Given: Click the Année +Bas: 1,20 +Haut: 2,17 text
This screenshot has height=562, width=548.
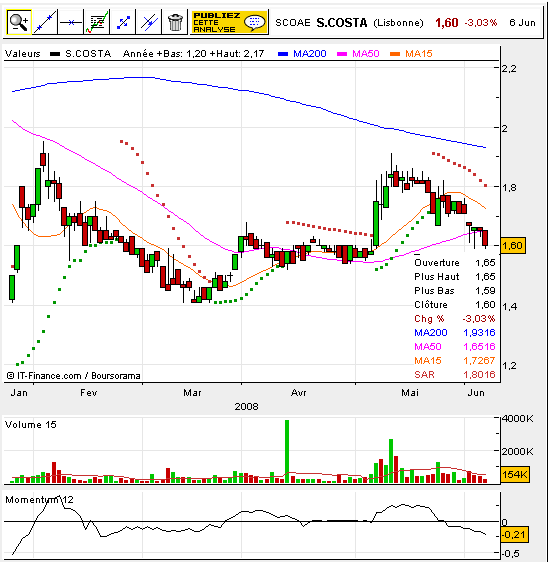Looking at the screenshot, I should [194, 54].
